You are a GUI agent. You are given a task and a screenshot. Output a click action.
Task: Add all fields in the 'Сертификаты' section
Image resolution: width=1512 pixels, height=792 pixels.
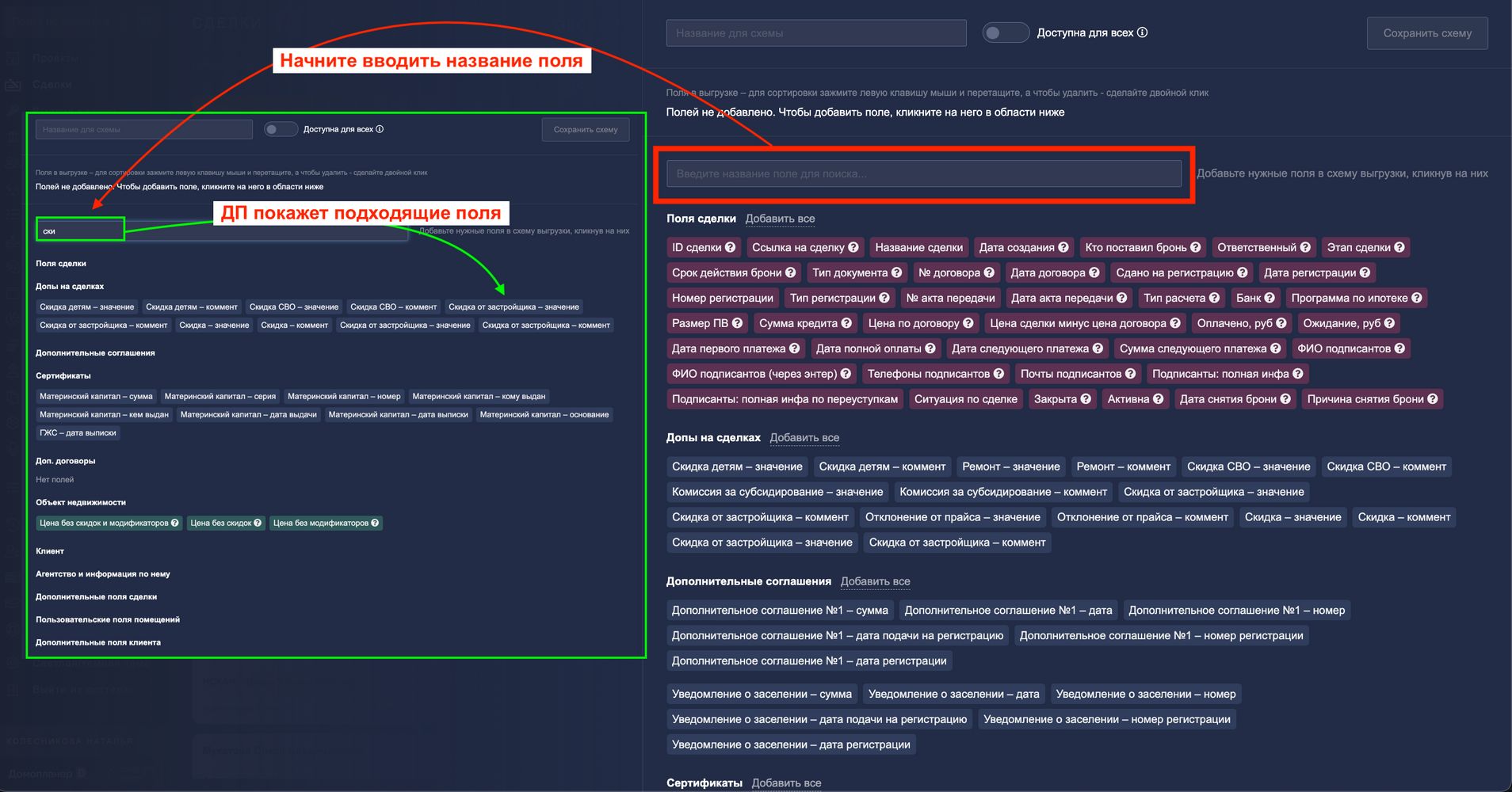click(x=786, y=783)
